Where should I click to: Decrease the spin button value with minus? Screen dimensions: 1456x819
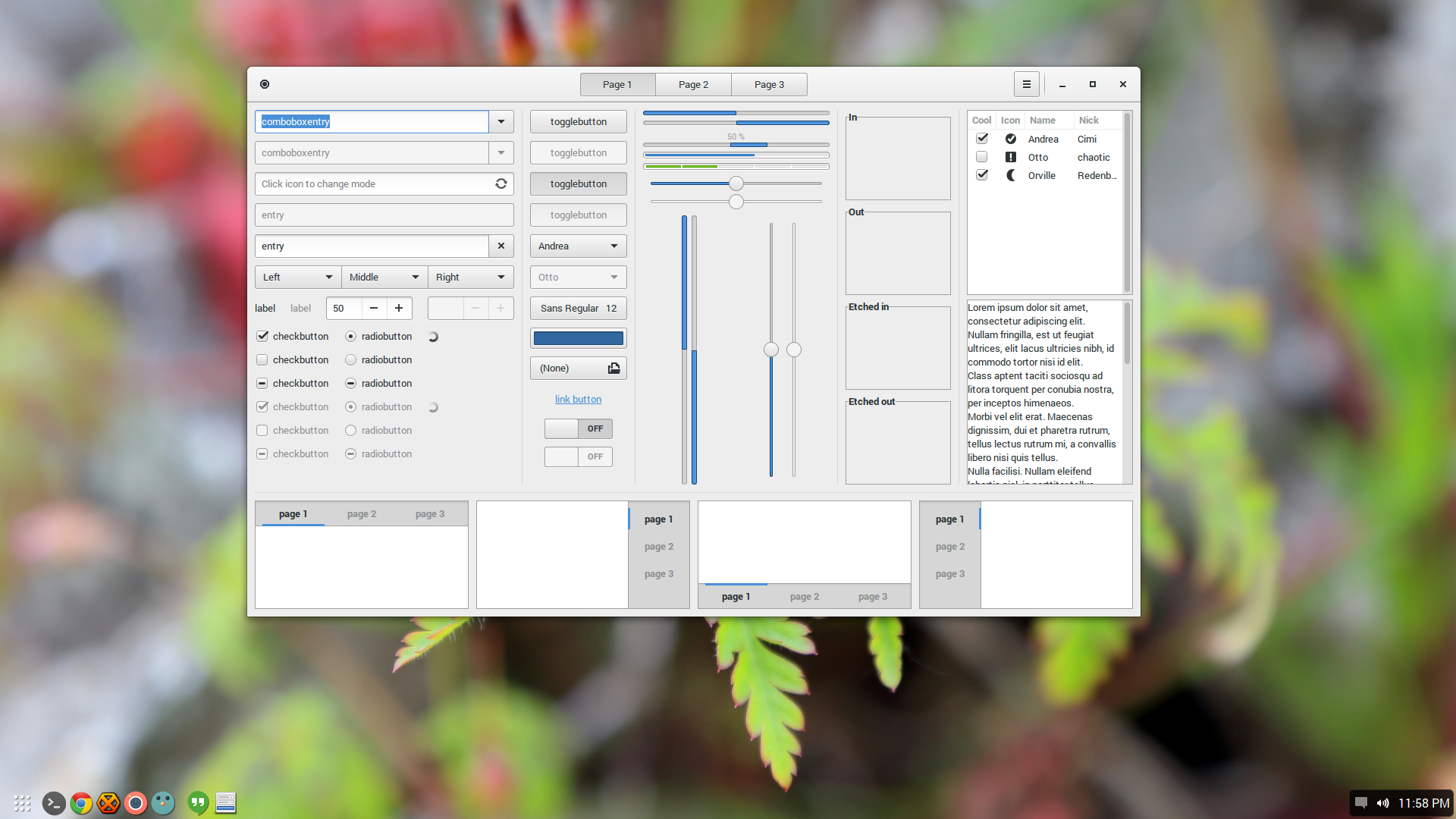374,308
